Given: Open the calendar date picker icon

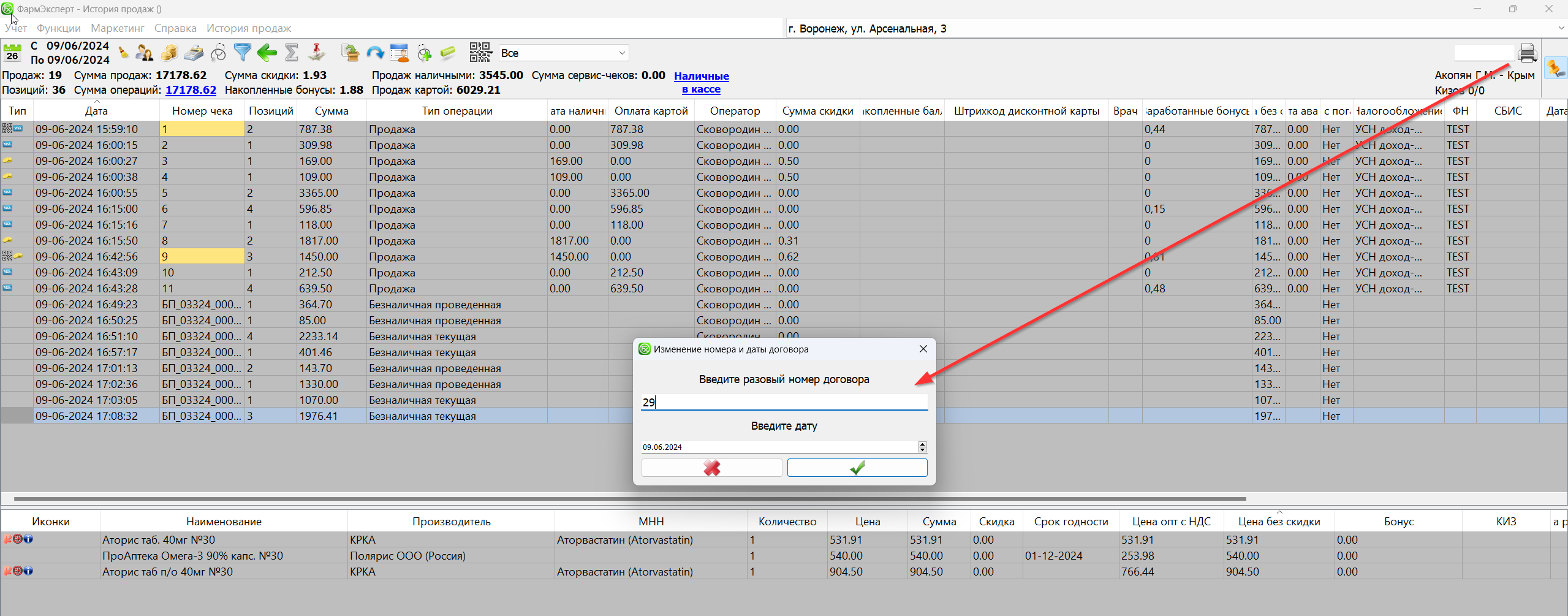Looking at the screenshot, I should click(x=12, y=53).
